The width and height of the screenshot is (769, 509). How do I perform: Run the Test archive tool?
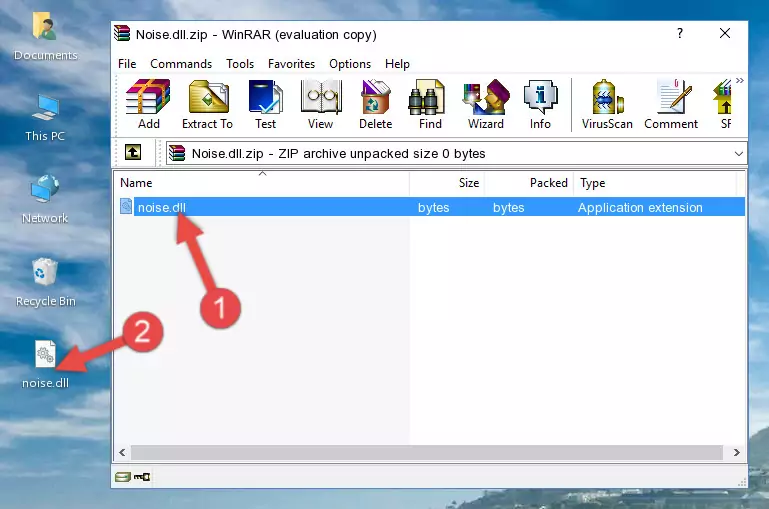point(265,104)
